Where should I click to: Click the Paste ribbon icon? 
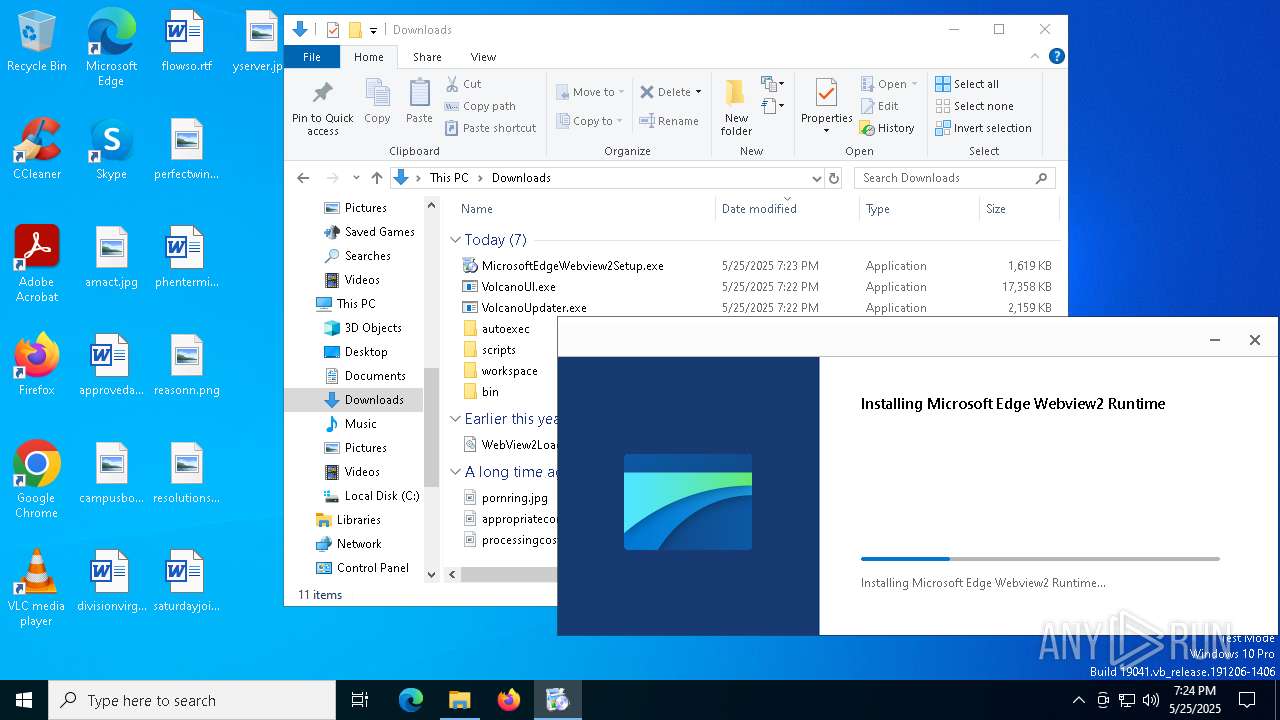pyautogui.click(x=419, y=101)
